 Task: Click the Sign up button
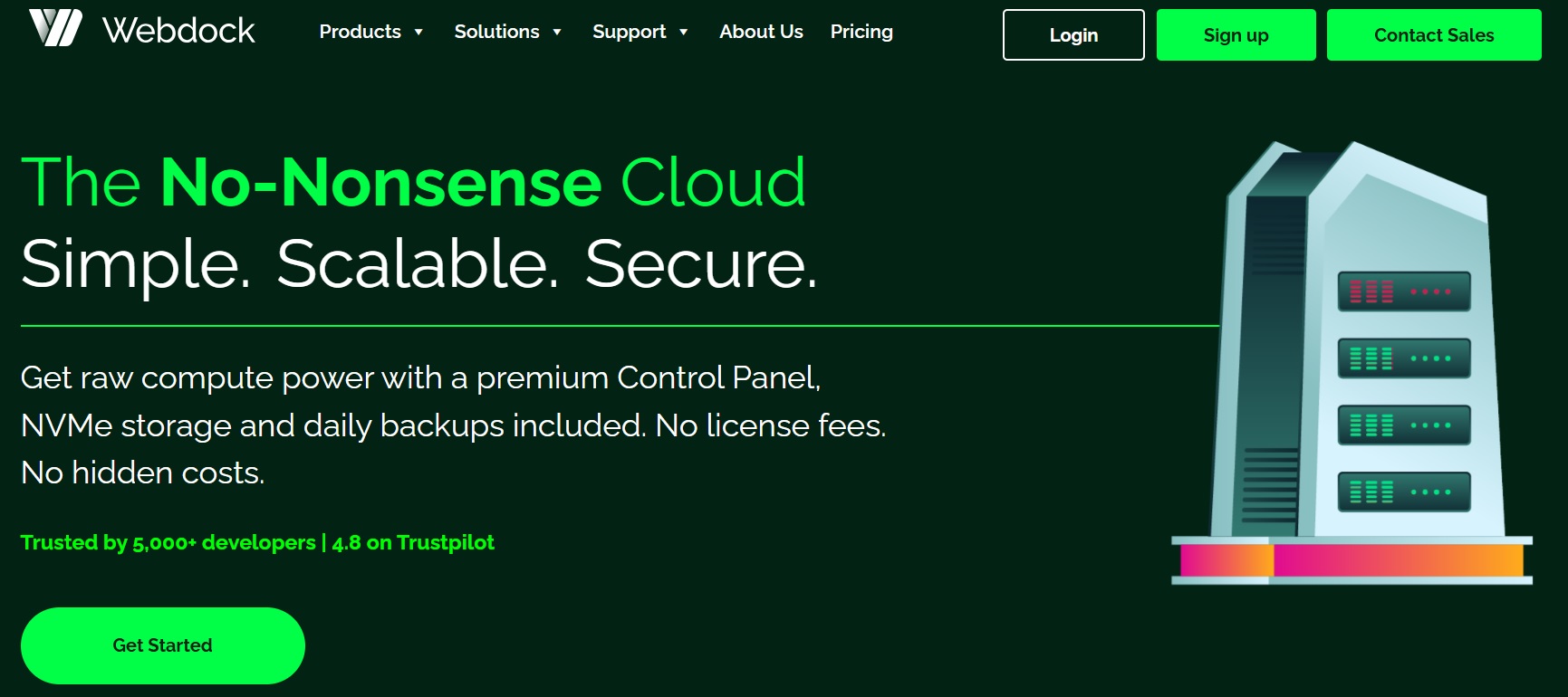(x=1236, y=35)
